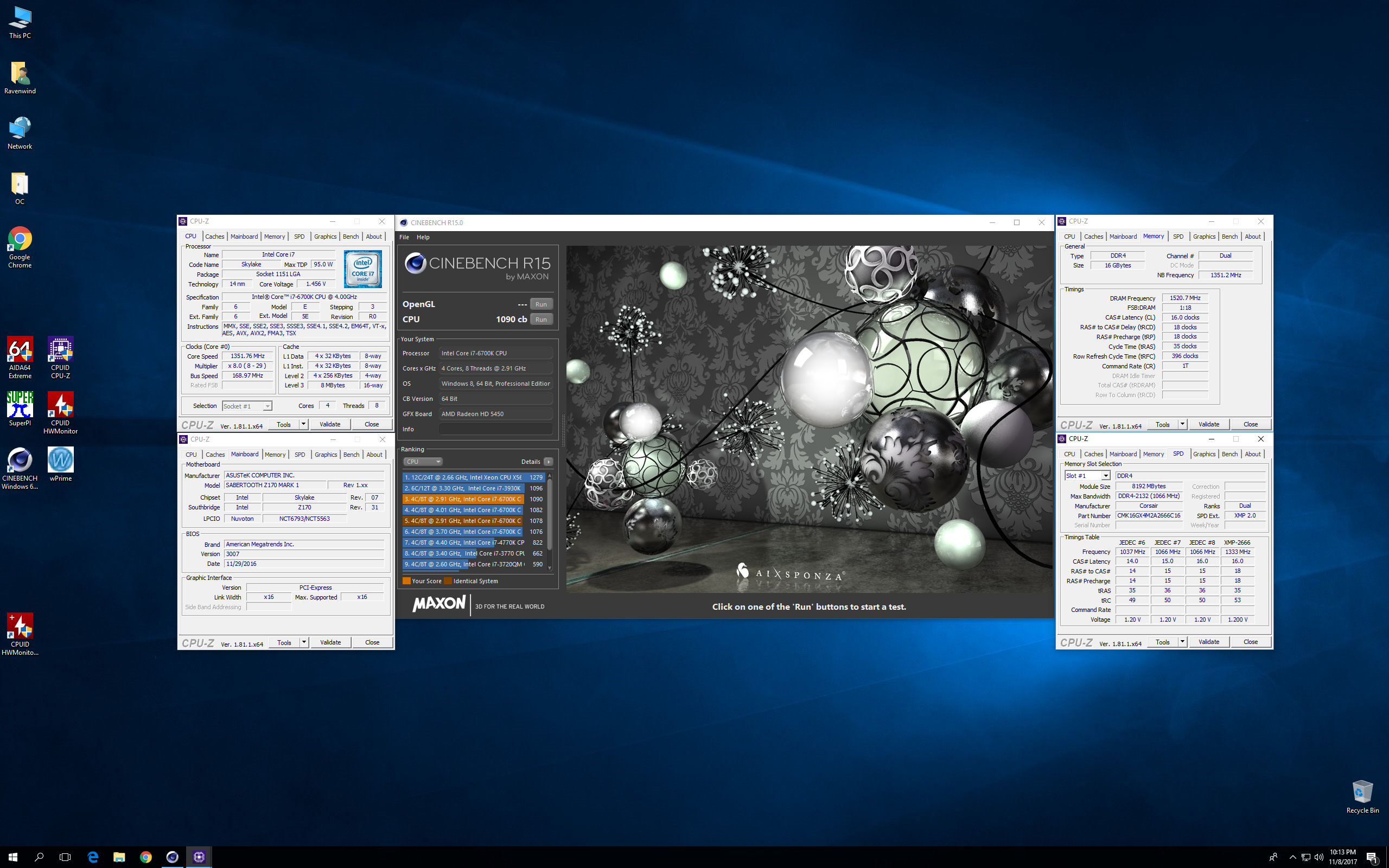Open the Windows Start menu
The height and width of the screenshot is (868, 1389).
(x=13, y=857)
